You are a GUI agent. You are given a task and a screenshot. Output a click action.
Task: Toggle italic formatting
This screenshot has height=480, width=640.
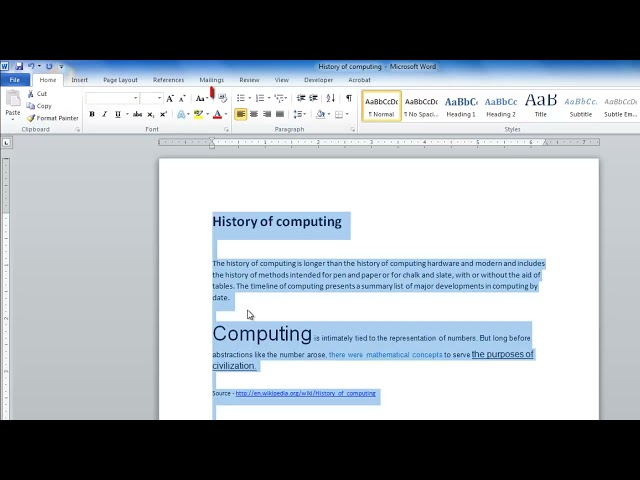(104, 115)
